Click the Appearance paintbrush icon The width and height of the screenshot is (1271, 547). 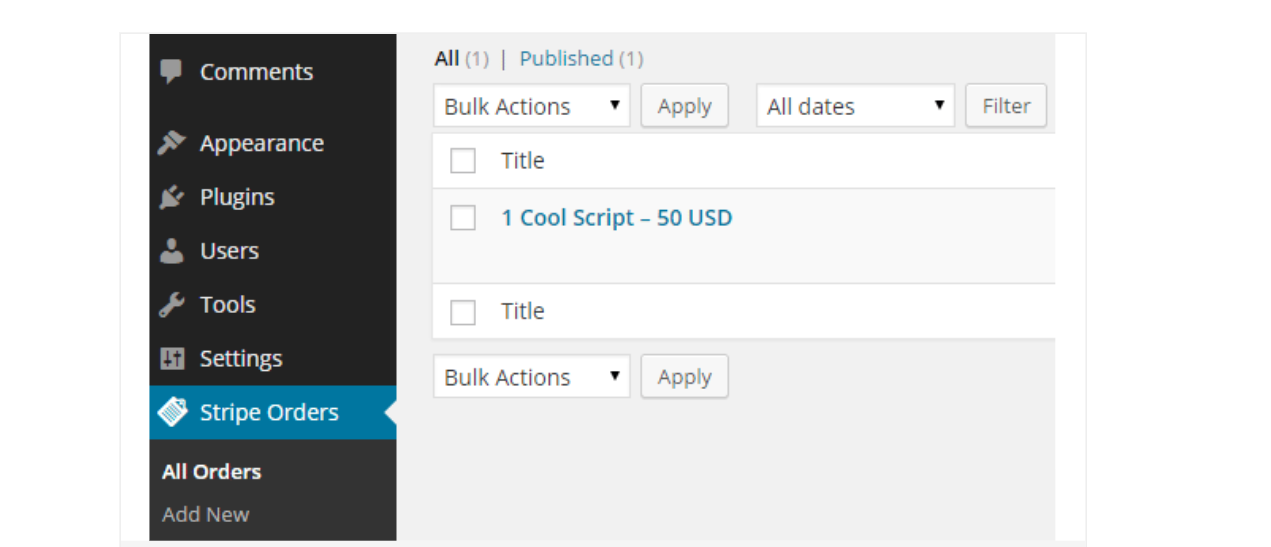pos(172,143)
